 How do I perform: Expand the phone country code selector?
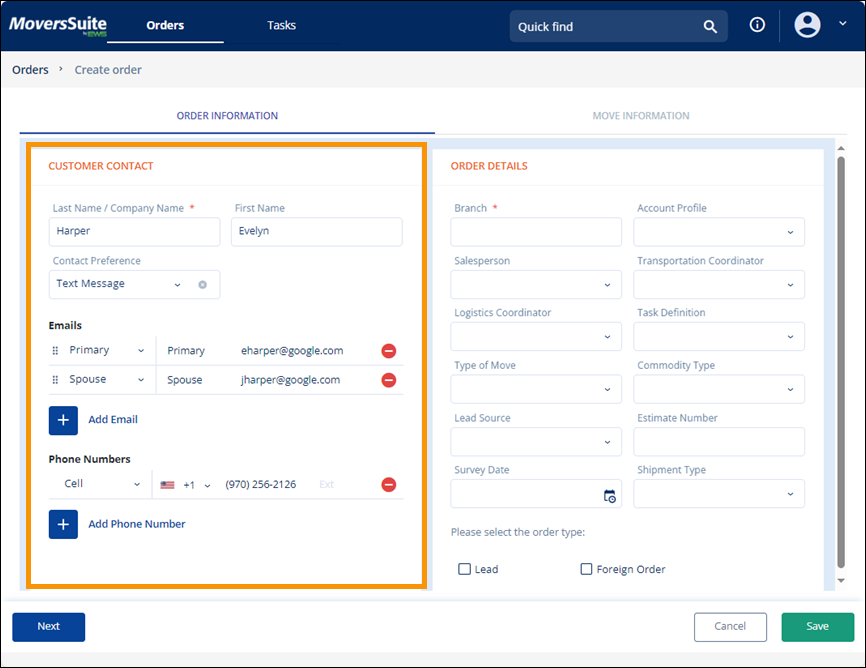[186, 485]
